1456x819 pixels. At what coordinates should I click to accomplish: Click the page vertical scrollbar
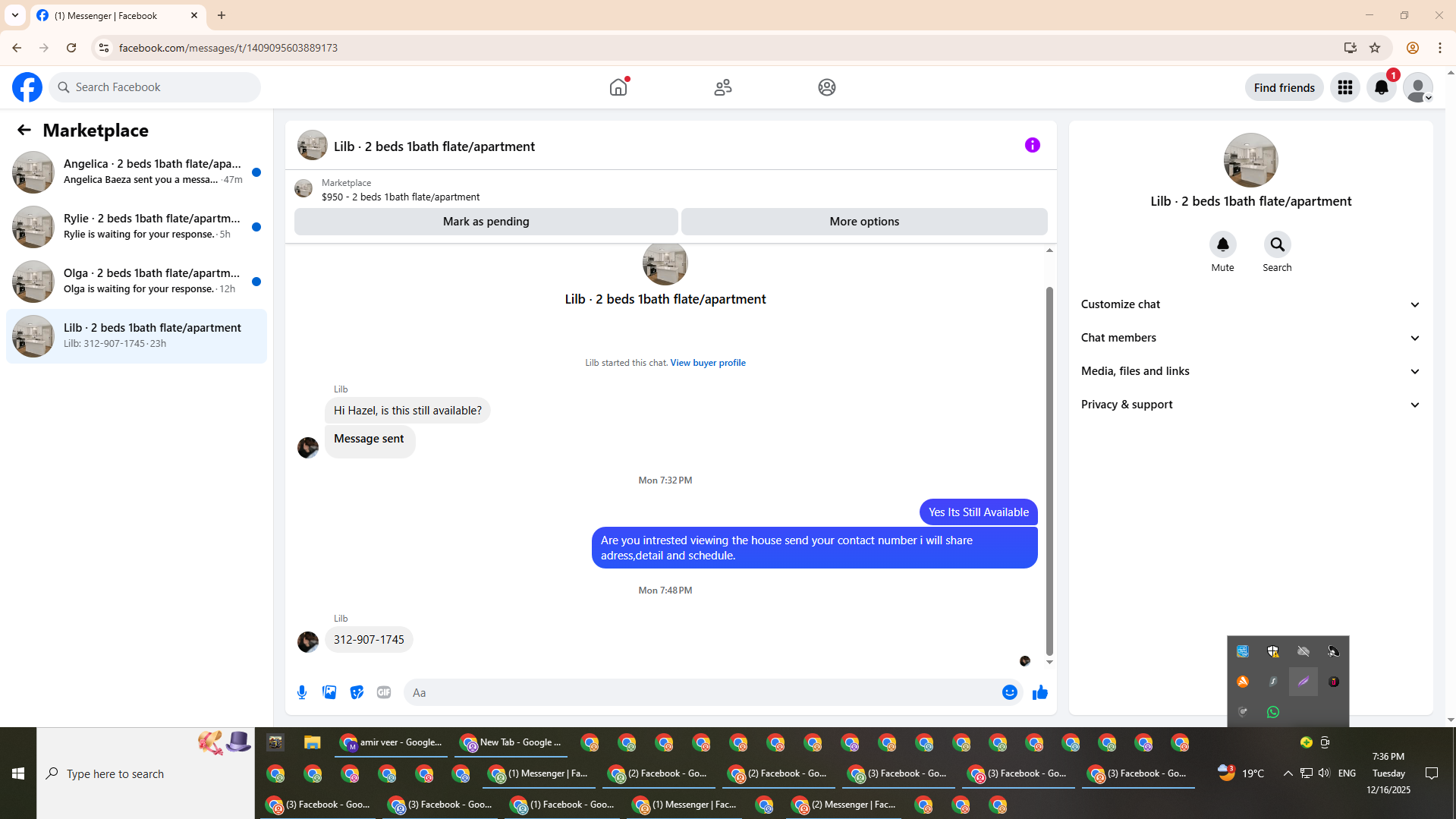tap(1451, 395)
